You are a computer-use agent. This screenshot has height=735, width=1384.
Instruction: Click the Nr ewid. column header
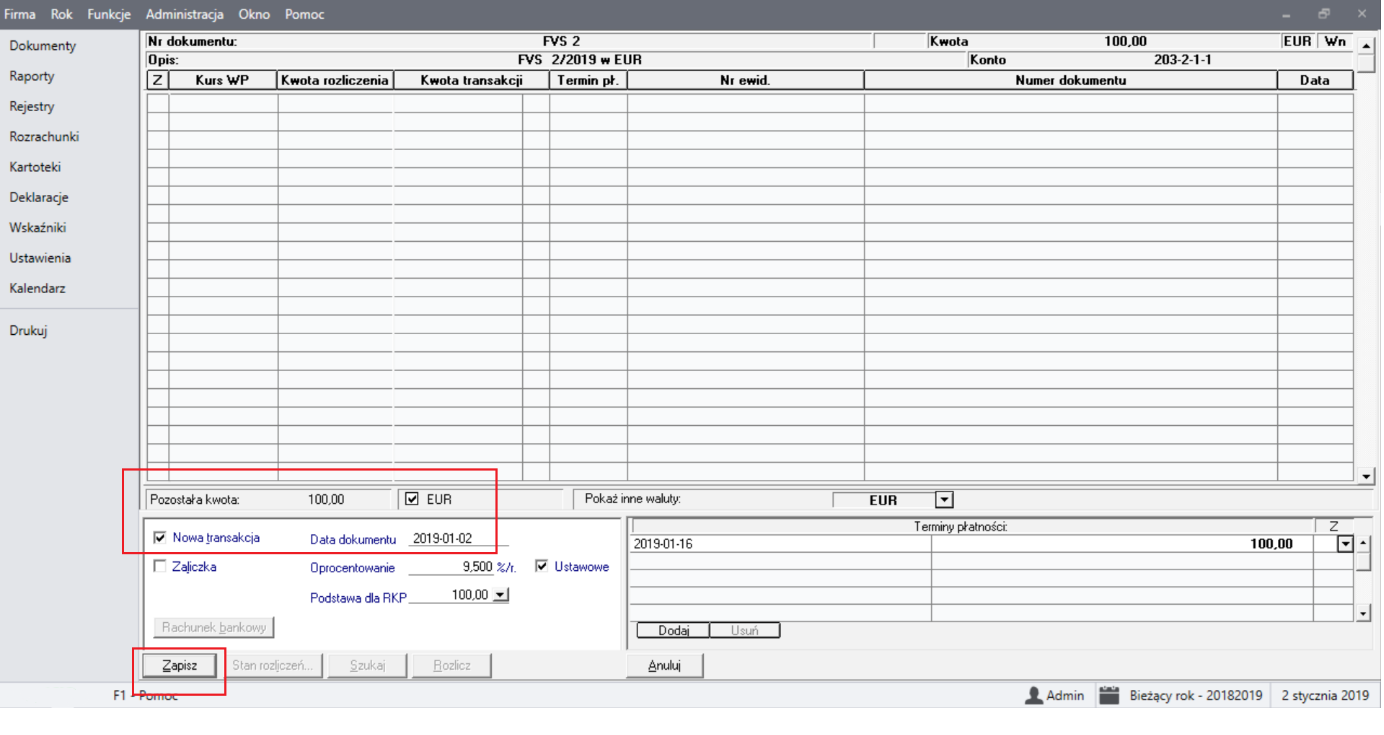tap(746, 80)
